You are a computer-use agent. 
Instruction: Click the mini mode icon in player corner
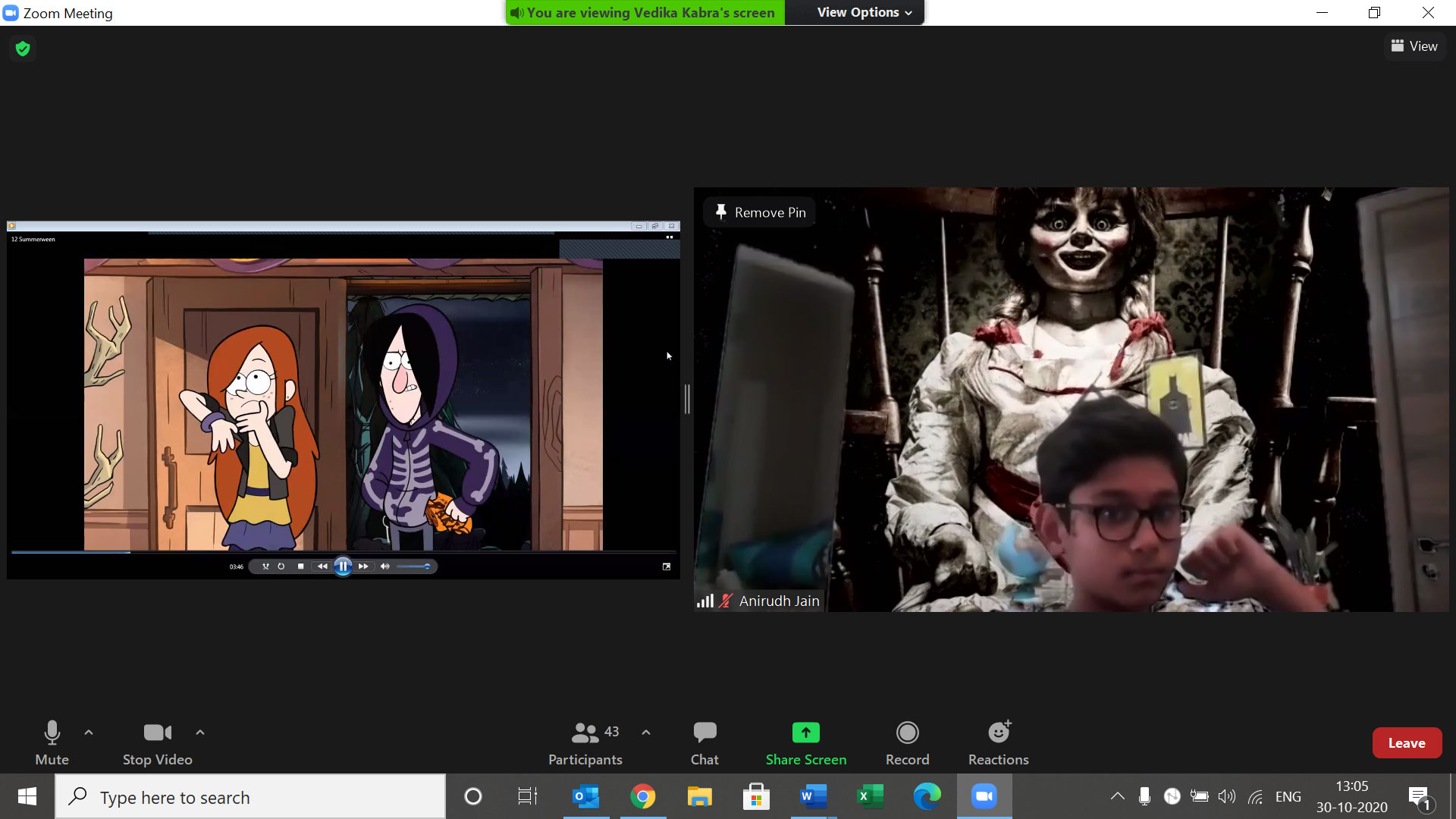669,237
